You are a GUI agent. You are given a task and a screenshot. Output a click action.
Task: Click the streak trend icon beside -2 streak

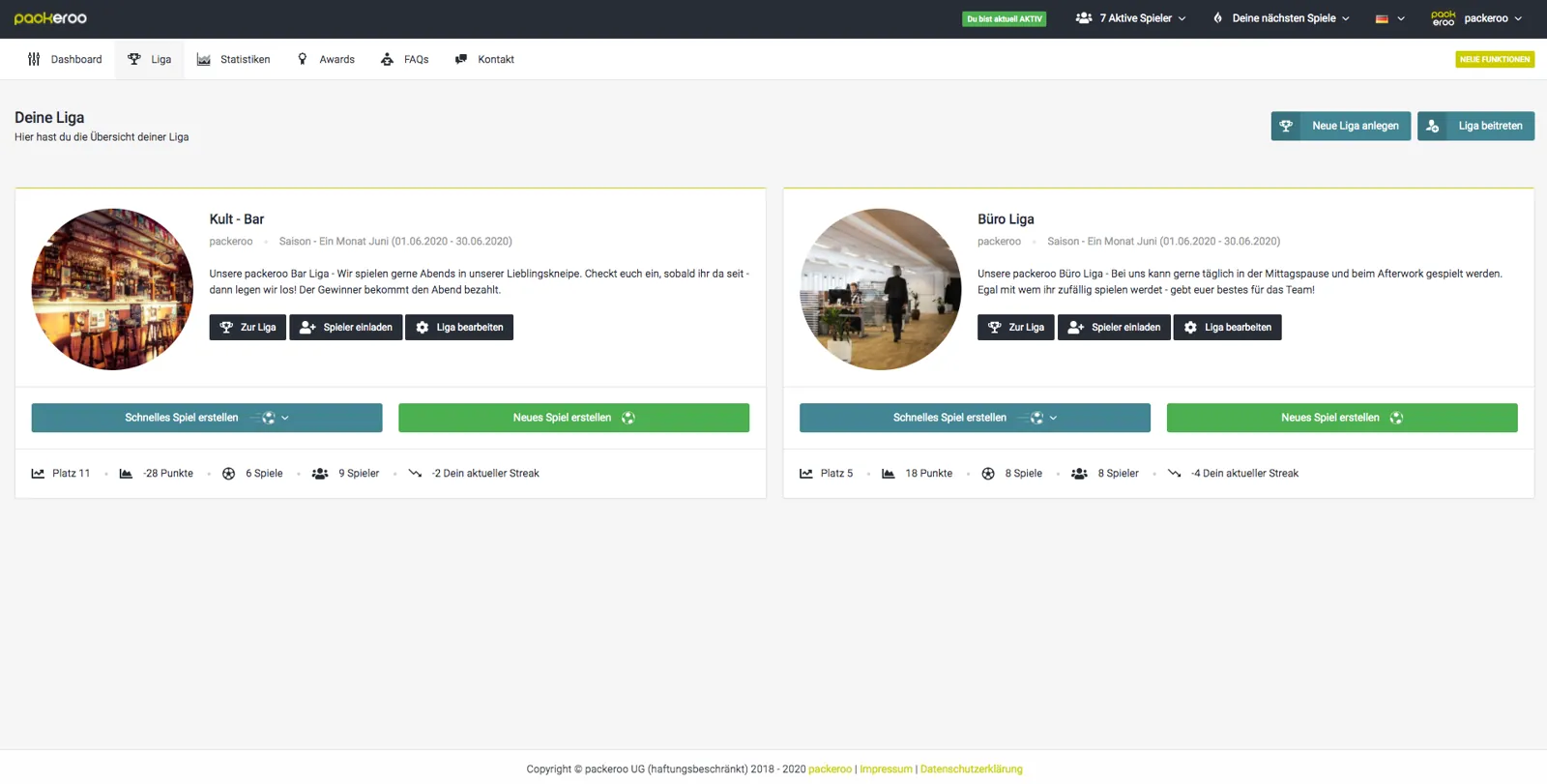pyautogui.click(x=415, y=474)
